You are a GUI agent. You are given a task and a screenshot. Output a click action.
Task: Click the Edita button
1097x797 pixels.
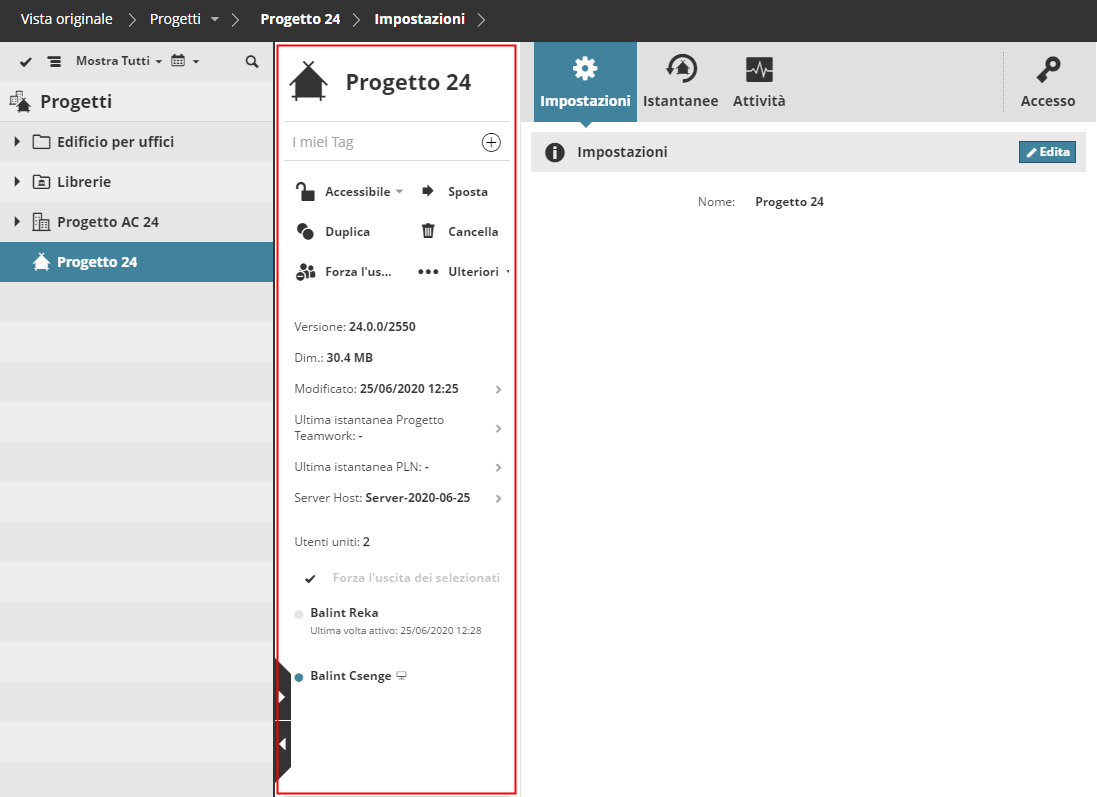pyautogui.click(x=1047, y=152)
